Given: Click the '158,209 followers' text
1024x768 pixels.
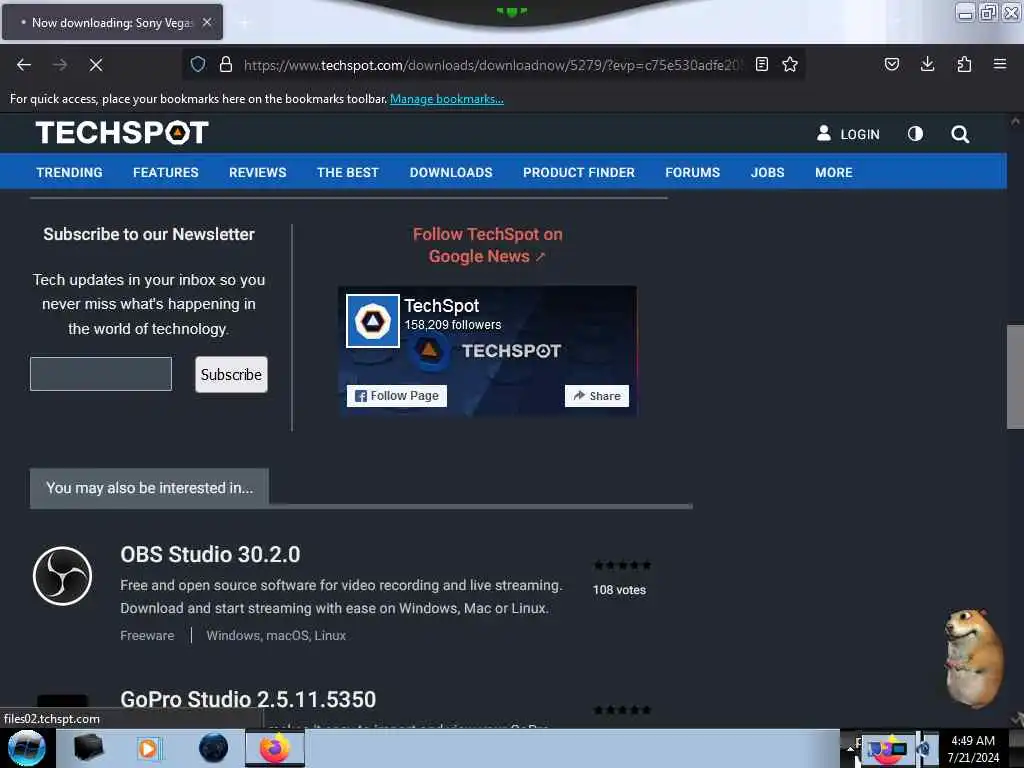Looking at the screenshot, I should point(453,325).
